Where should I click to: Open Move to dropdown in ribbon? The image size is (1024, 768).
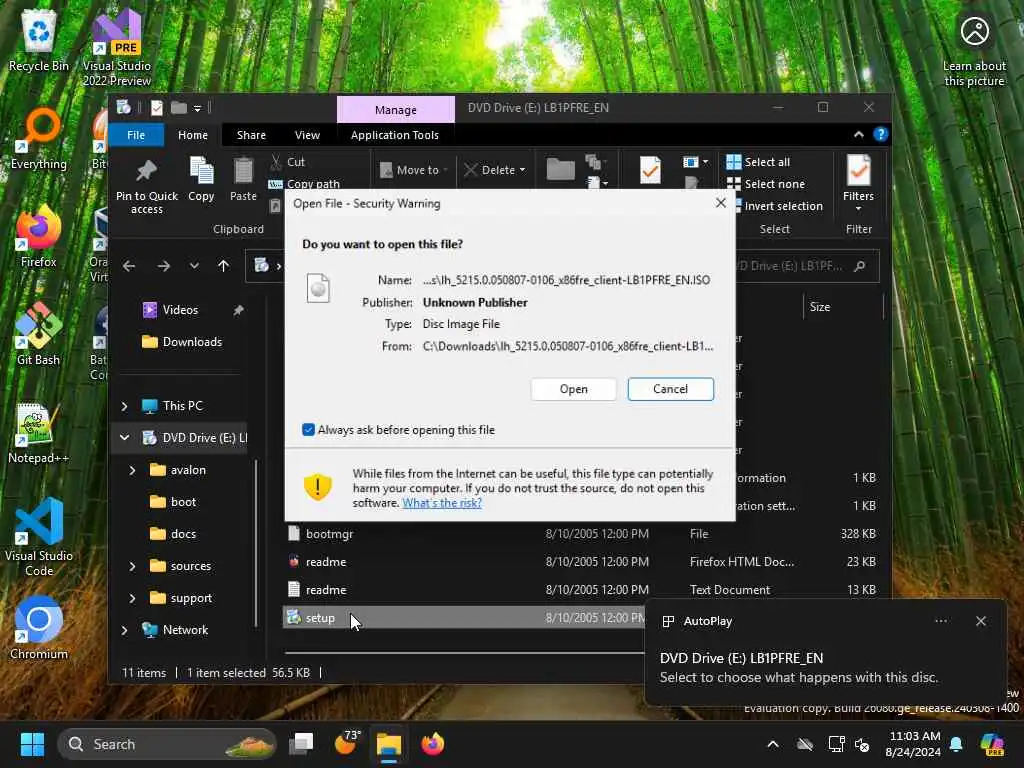(x=414, y=170)
